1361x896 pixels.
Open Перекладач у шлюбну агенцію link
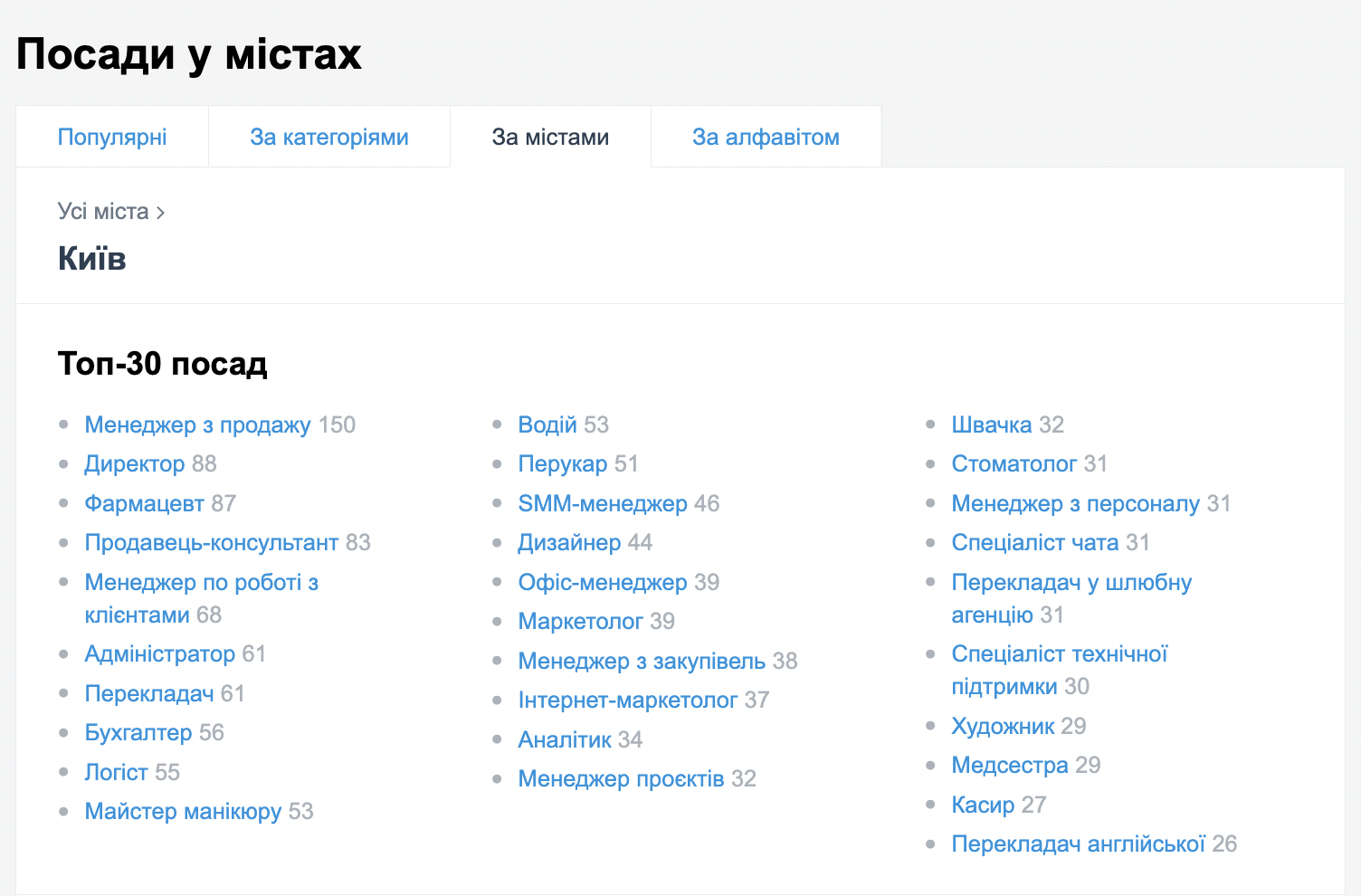1071,583
